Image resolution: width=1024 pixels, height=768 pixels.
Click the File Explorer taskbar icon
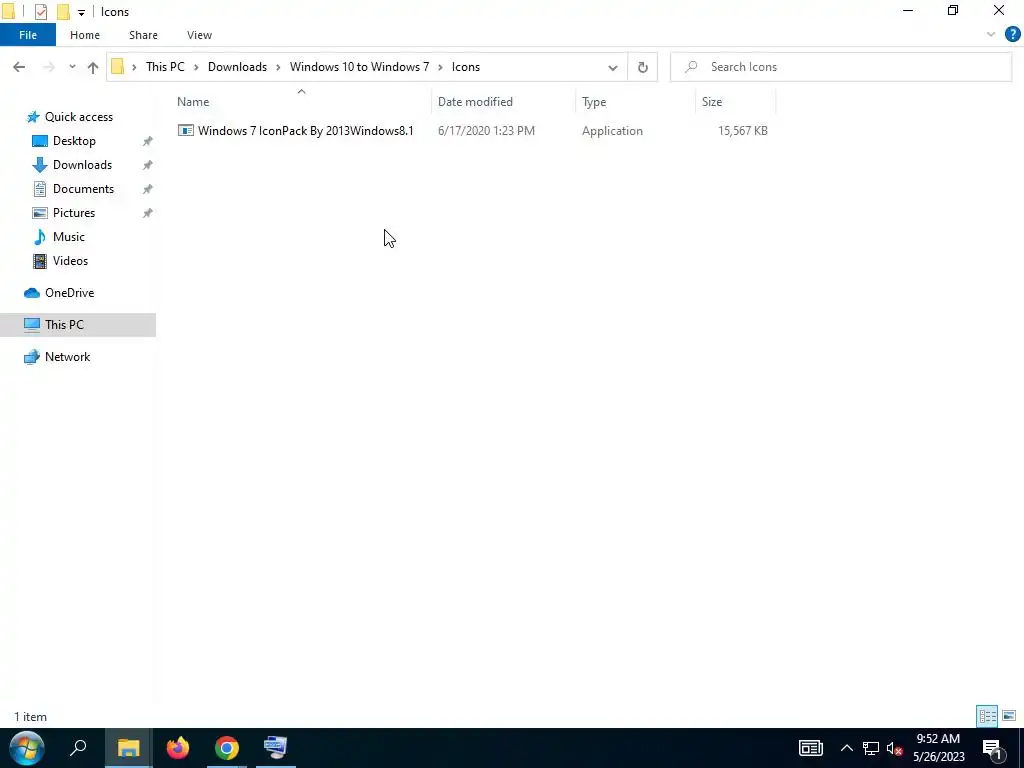pos(129,748)
